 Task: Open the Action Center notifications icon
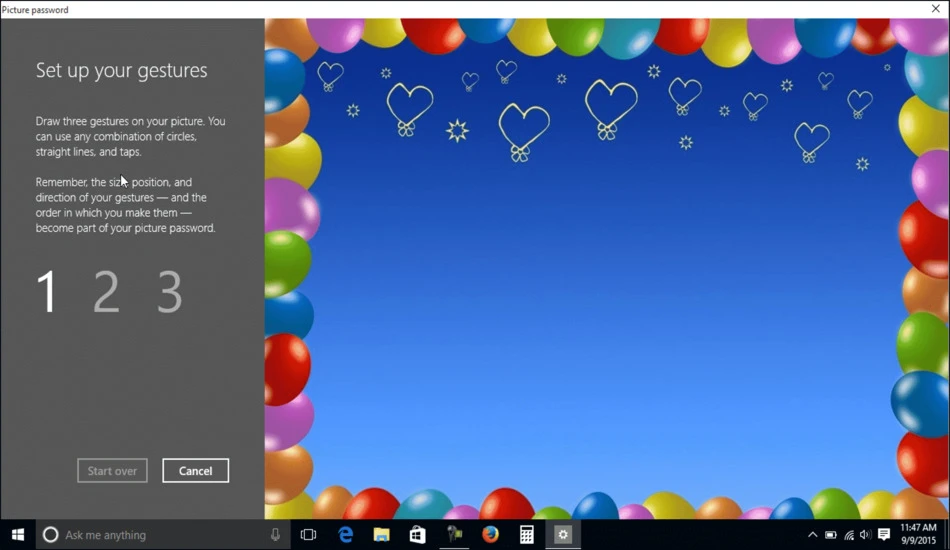(884, 535)
